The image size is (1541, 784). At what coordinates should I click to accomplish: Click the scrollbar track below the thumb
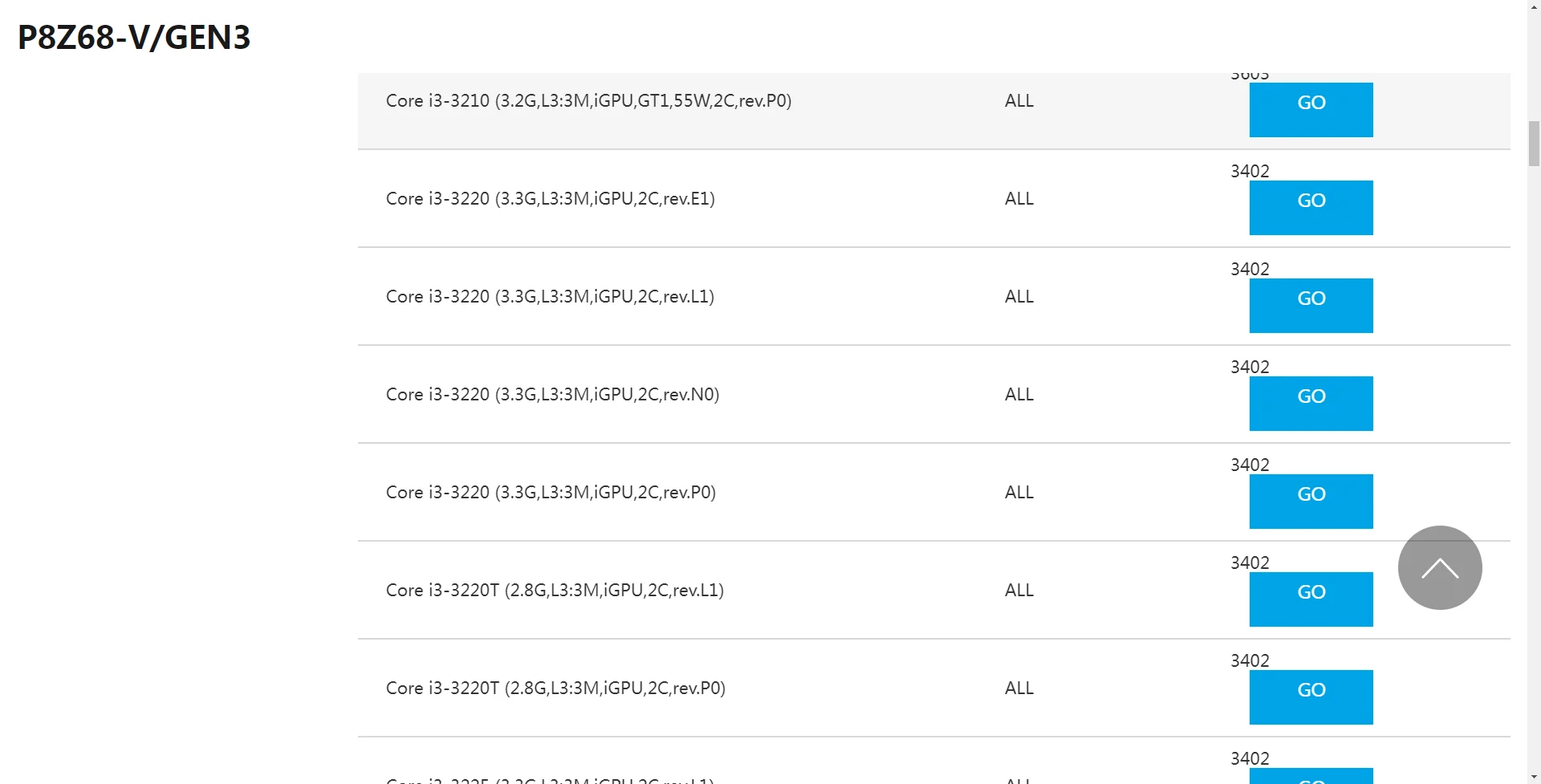pyautogui.click(x=1534, y=465)
